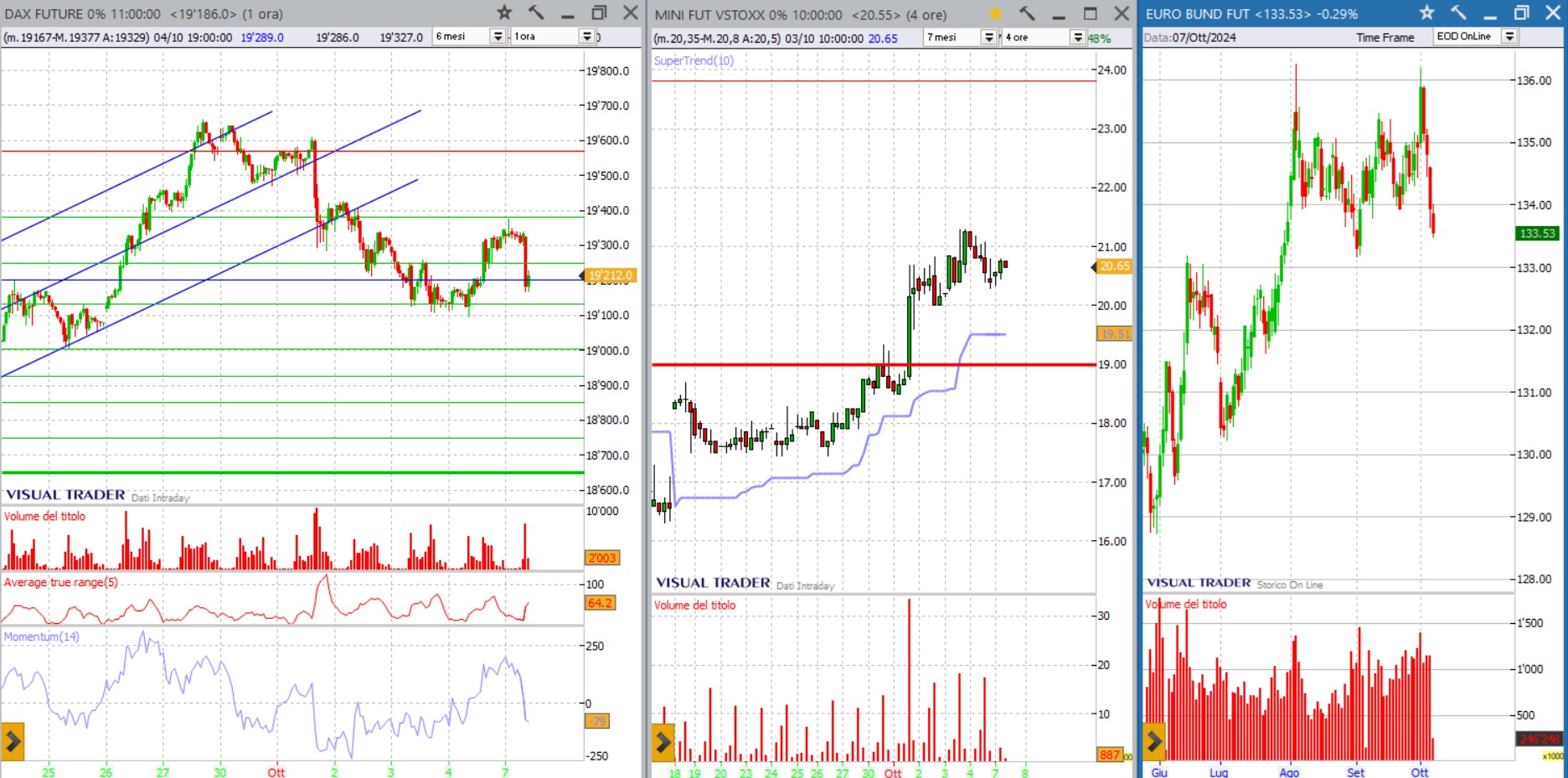Image resolution: width=1568 pixels, height=778 pixels.
Task: Open the hammer tools icon in EURO BUND FUT
Action: coord(1458,13)
